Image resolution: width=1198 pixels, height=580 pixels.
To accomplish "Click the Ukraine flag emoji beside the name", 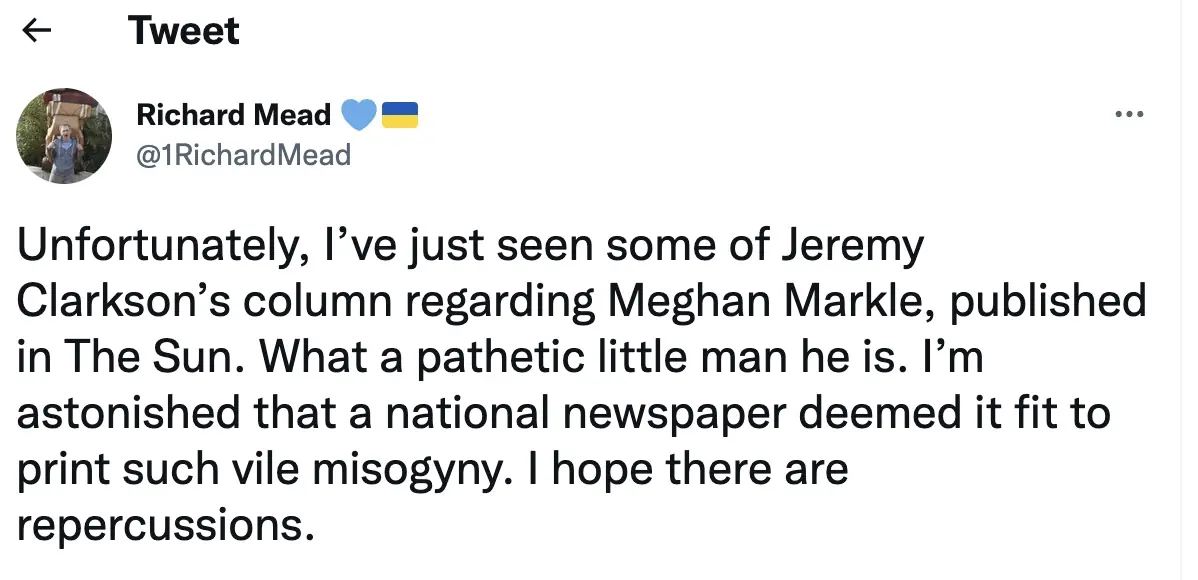I will point(399,115).
